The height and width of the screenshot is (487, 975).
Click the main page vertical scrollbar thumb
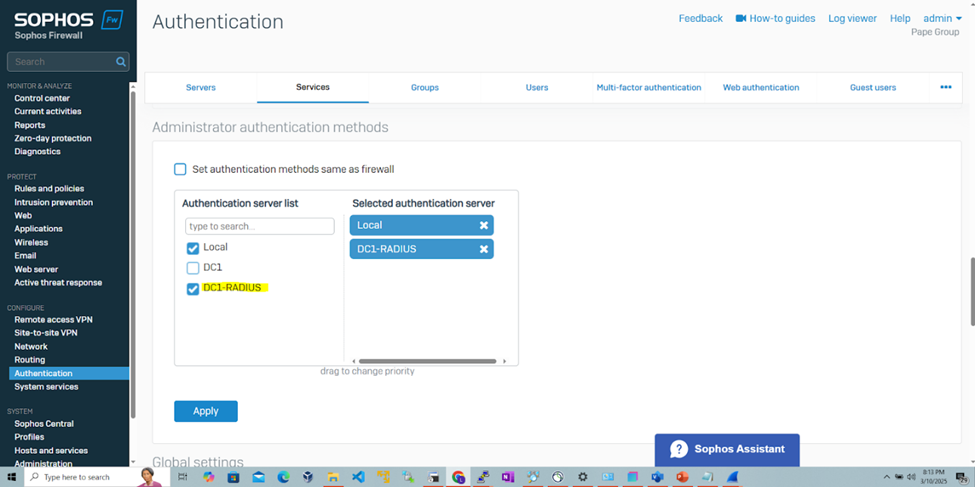[x=973, y=291]
